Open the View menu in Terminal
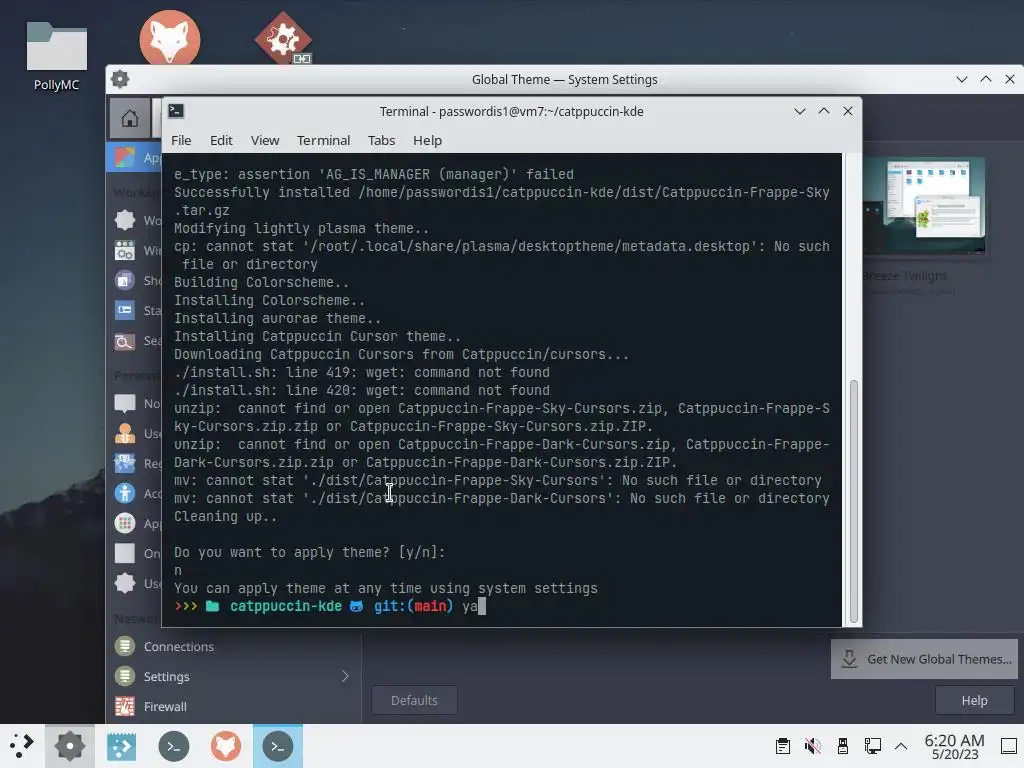 pos(264,140)
